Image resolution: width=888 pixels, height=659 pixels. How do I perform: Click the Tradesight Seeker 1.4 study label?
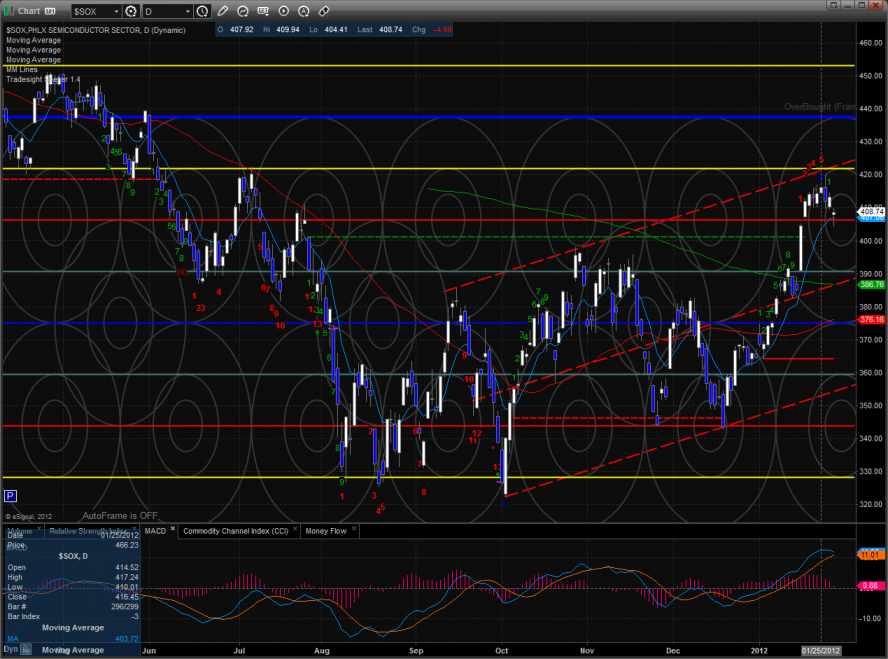44,79
